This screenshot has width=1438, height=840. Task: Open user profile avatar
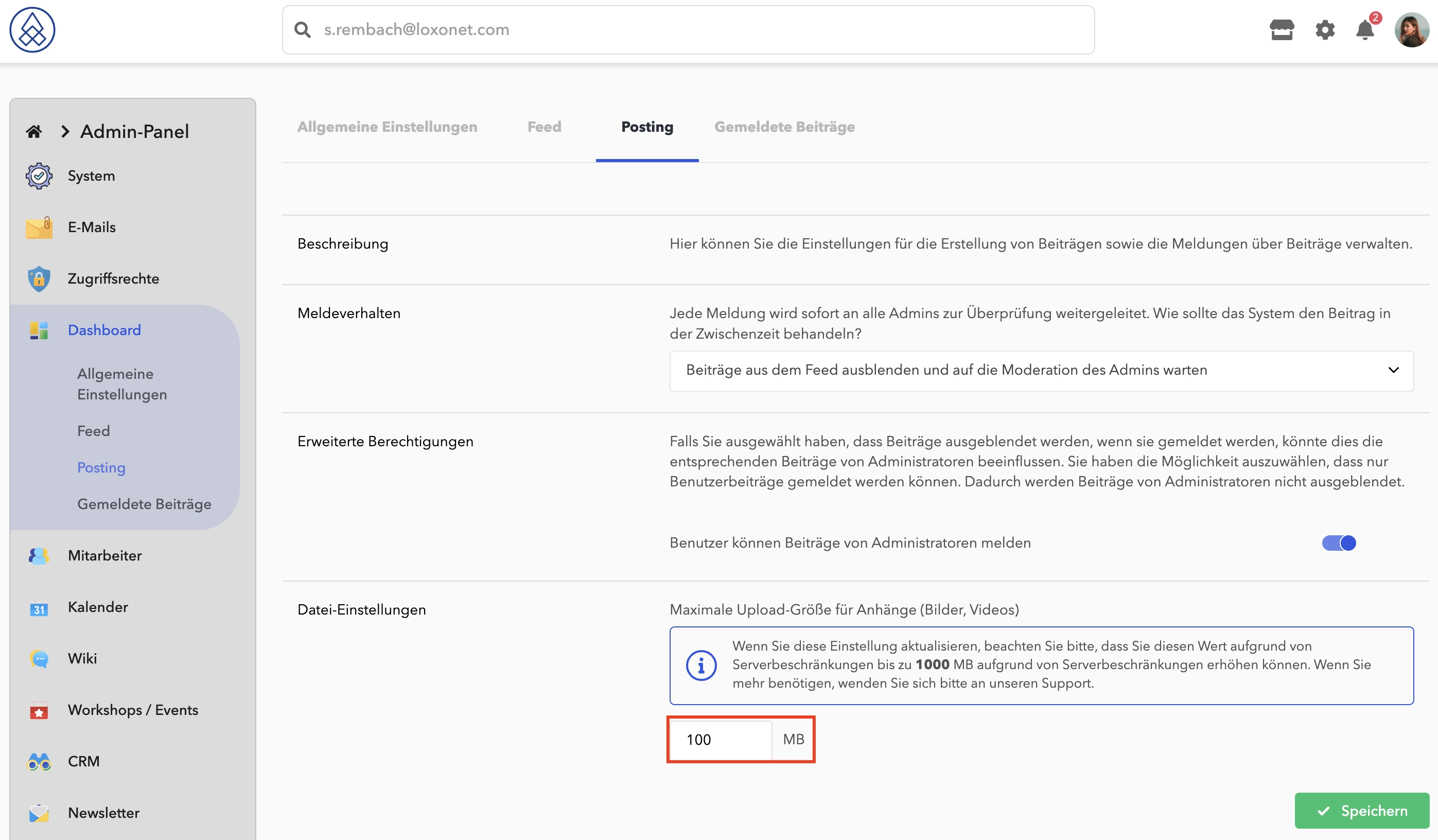coord(1411,30)
